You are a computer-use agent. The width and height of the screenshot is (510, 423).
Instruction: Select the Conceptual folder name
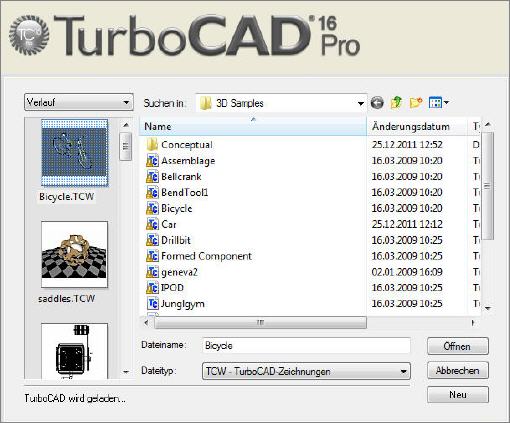coord(187,145)
